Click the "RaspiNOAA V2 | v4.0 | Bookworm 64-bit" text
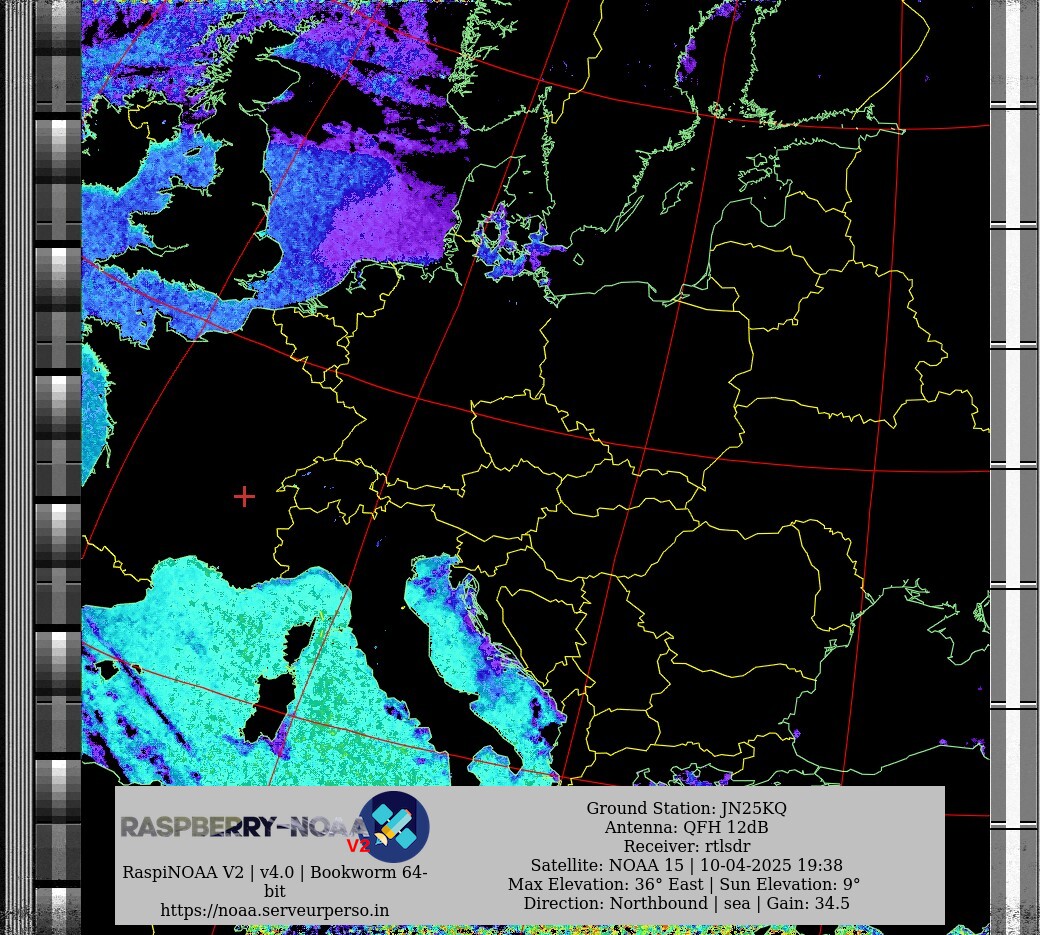 (x=275, y=881)
